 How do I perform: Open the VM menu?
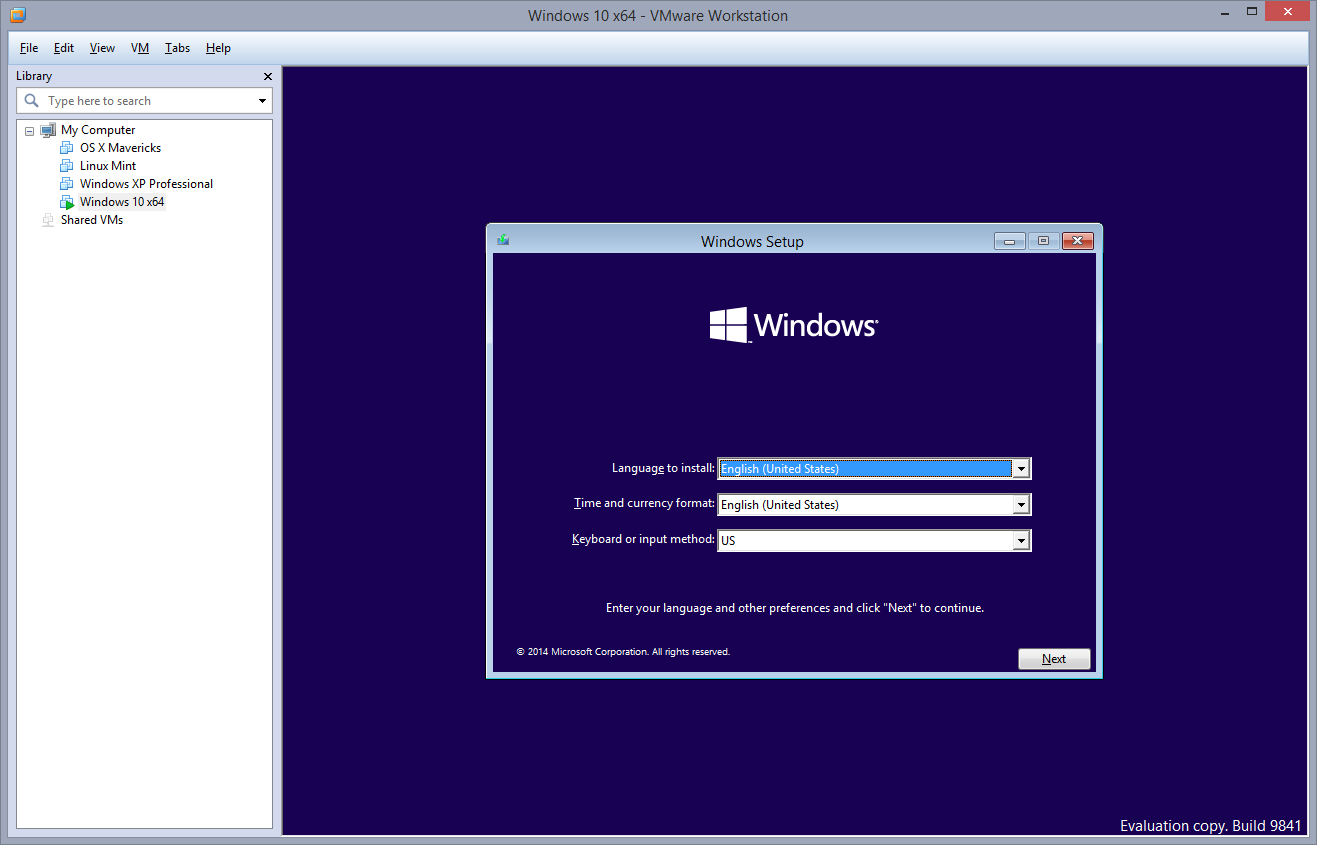(140, 48)
